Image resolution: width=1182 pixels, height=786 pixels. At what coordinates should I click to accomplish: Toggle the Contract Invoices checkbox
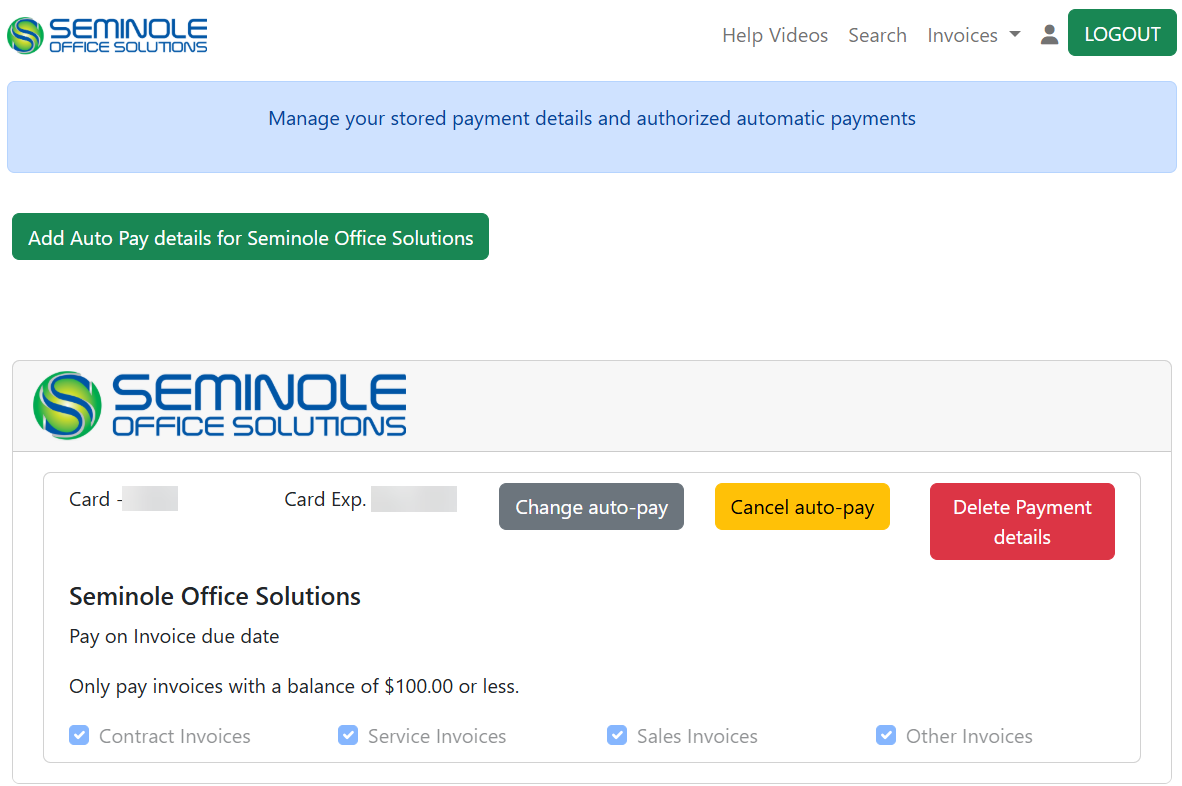[x=79, y=736]
